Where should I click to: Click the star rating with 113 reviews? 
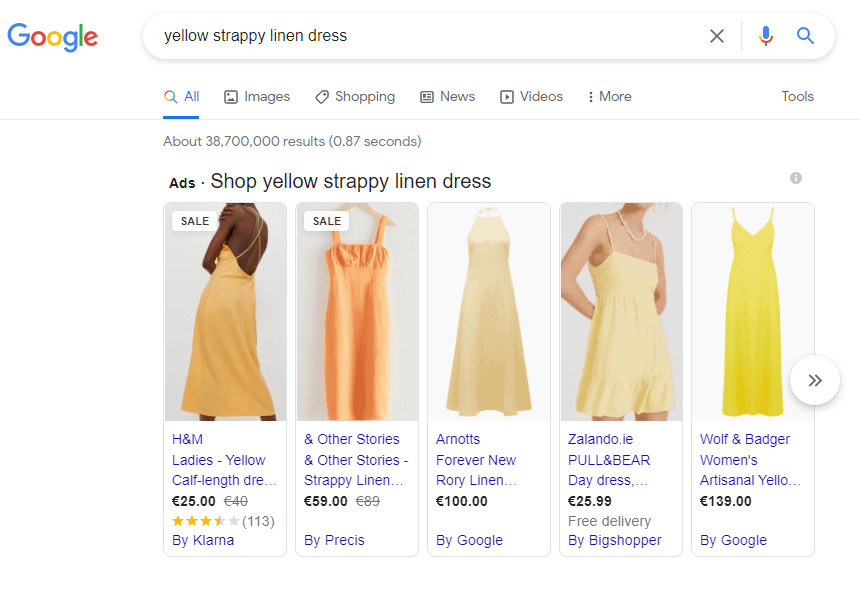coord(223,521)
